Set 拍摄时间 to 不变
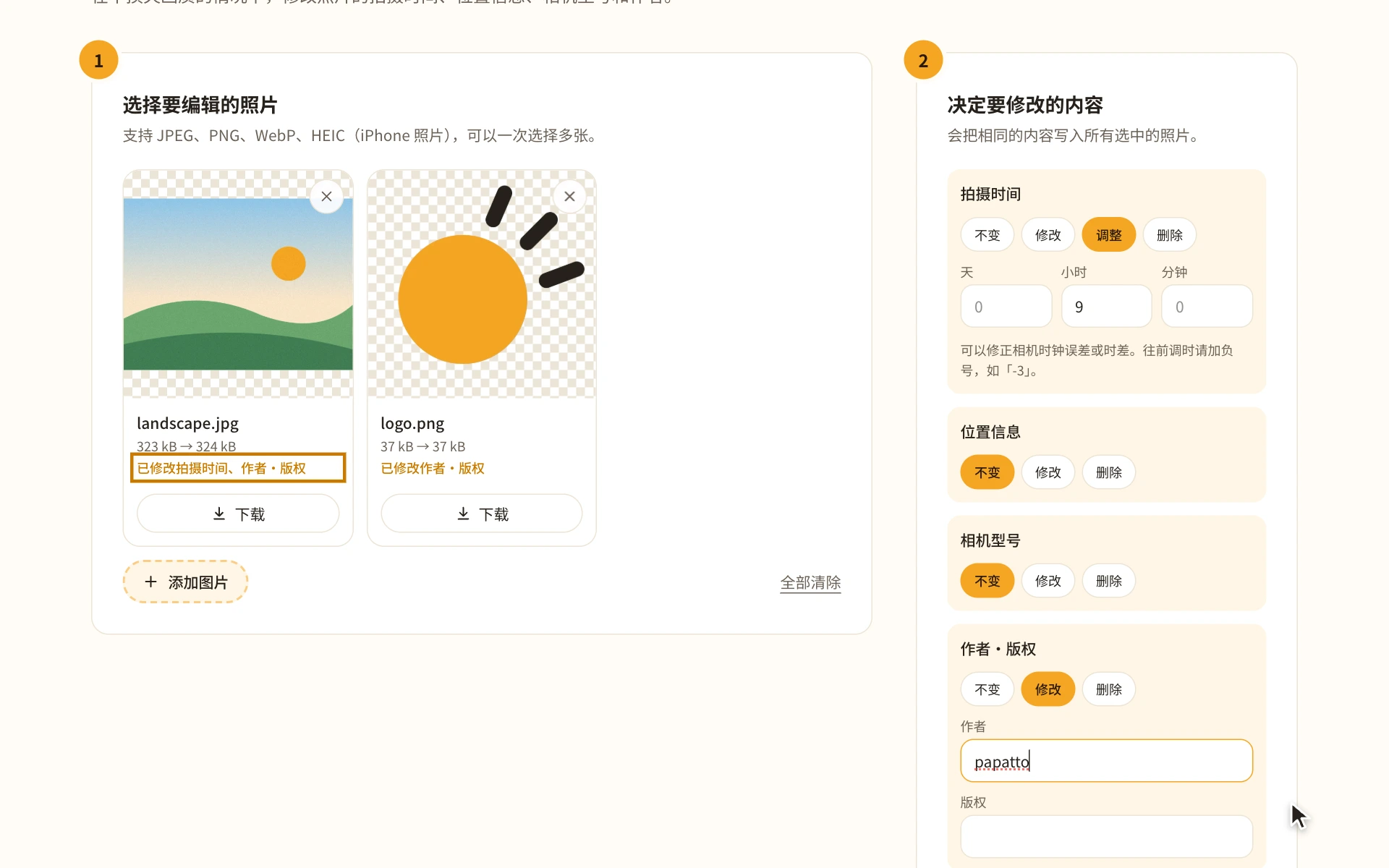1389x868 pixels. click(987, 235)
